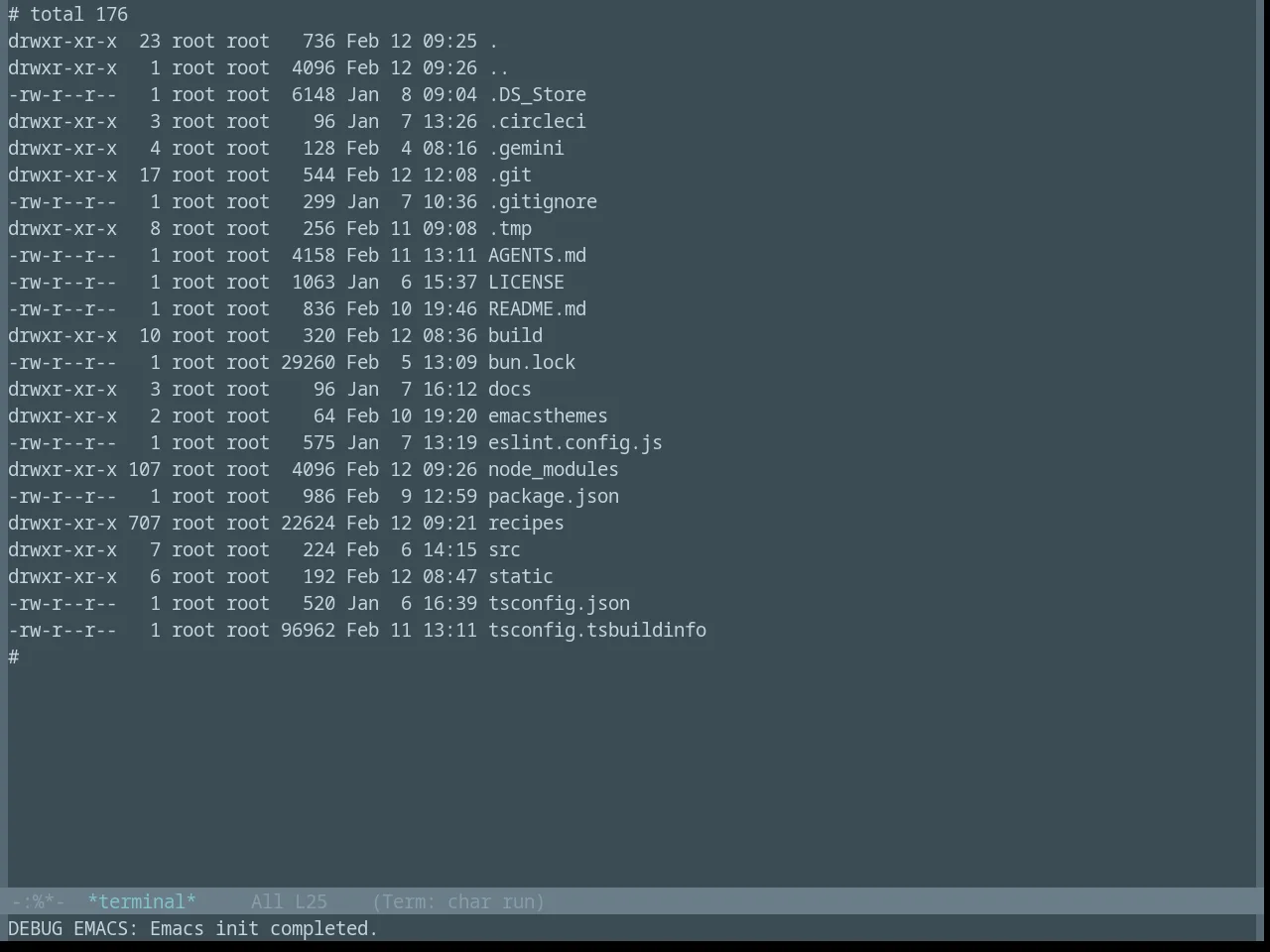1270x952 pixels.
Task: Click the parent directory '..' entry
Action: pyautogui.click(x=499, y=68)
